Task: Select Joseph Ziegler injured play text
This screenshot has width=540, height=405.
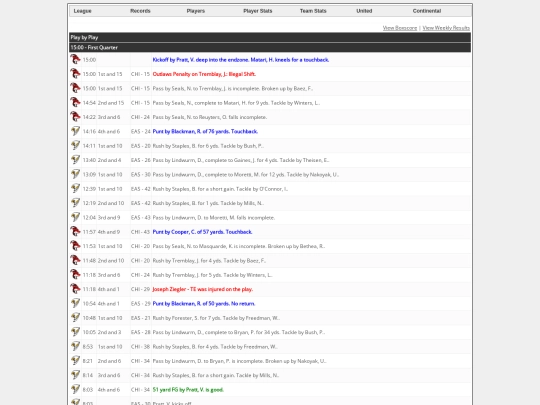Action: (x=202, y=289)
